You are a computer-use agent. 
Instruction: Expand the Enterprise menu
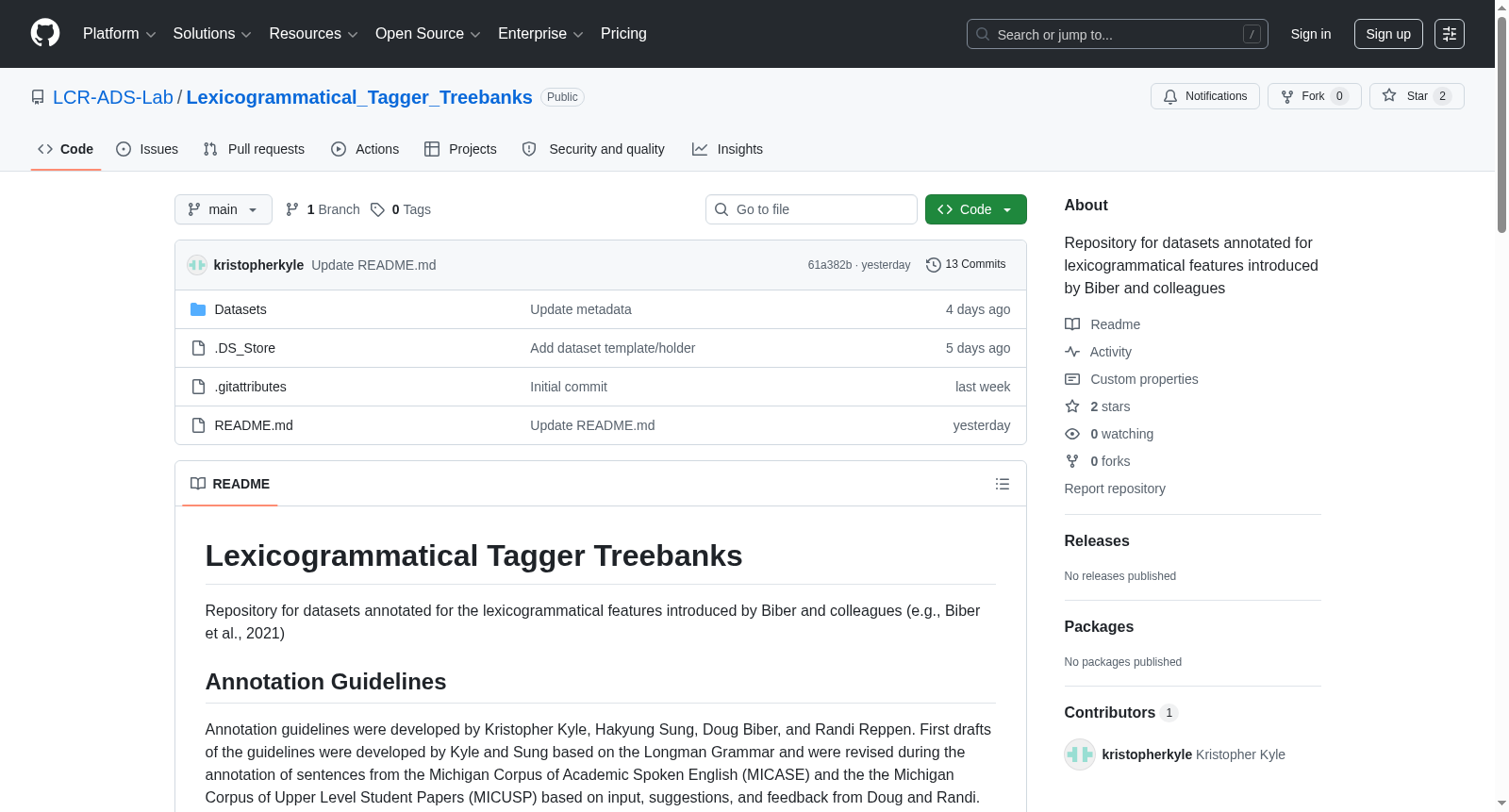click(540, 34)
